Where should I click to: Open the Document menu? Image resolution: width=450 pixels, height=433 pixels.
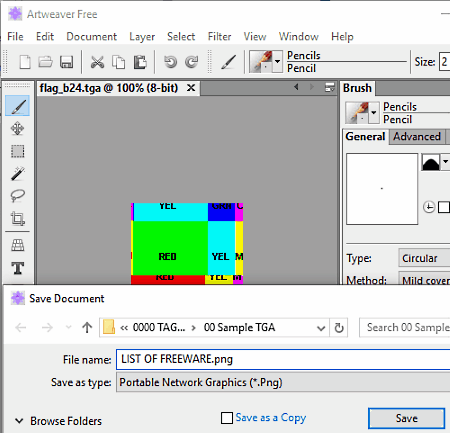pyautogui.click(x=92, y=36)
